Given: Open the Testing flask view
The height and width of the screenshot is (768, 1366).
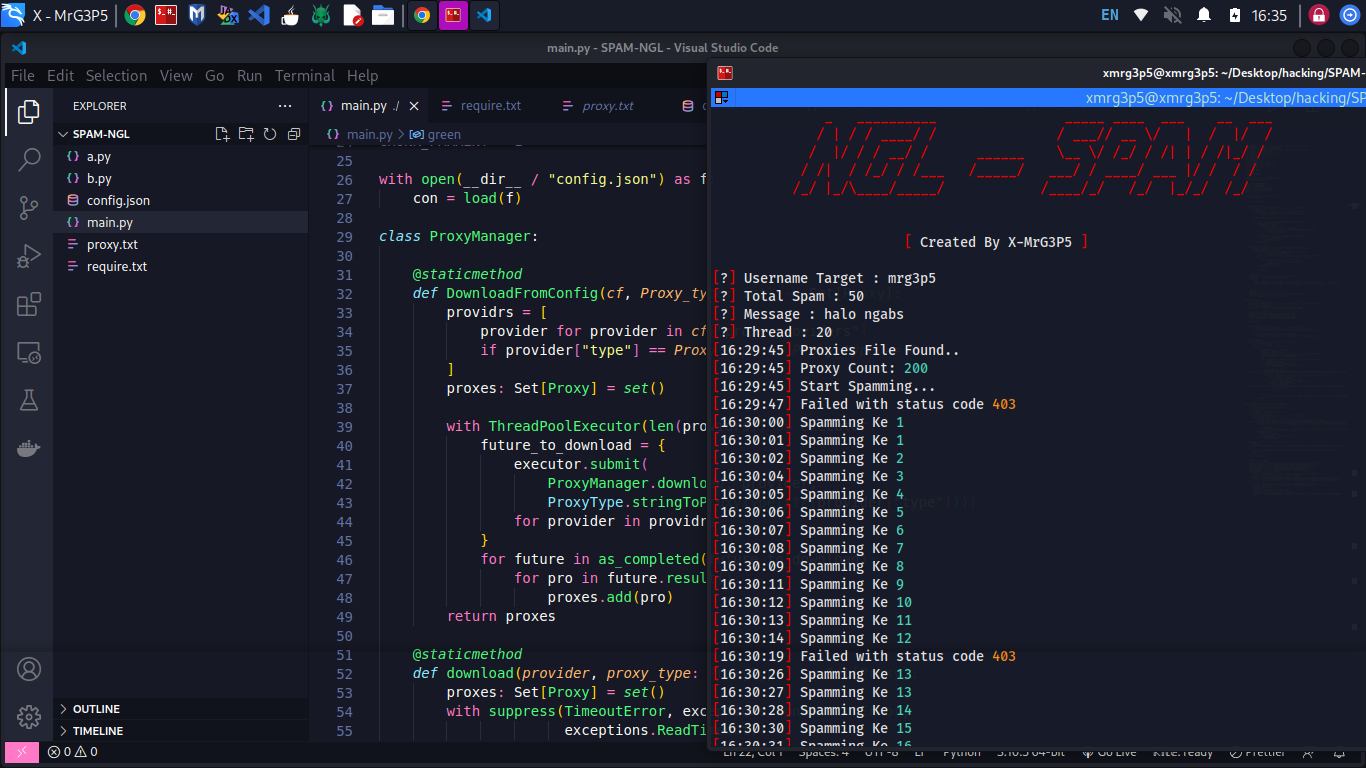Looking at the screenshot, I should click(x=29, y=400).
